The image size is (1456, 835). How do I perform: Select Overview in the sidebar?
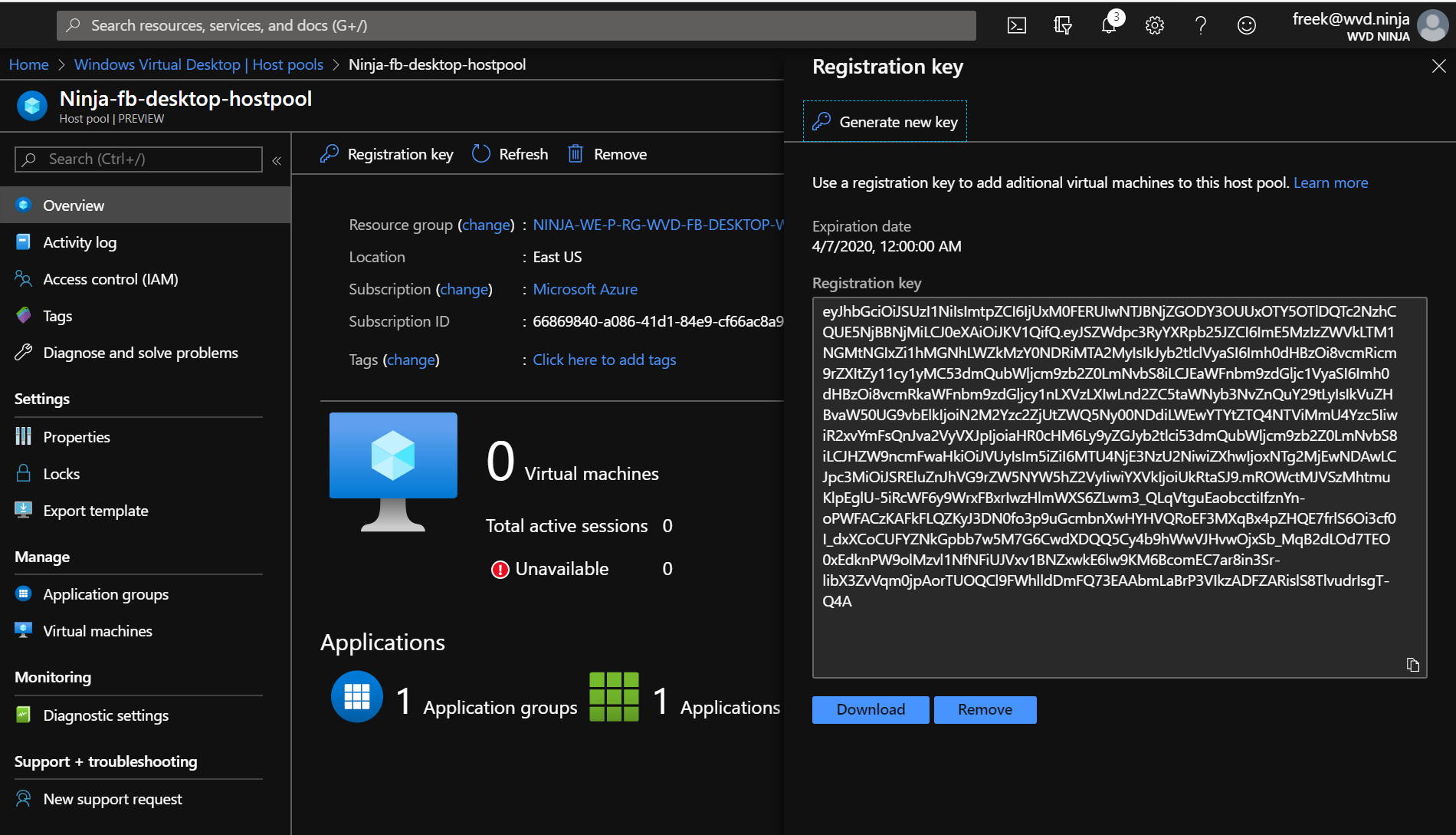click(146, 205)
